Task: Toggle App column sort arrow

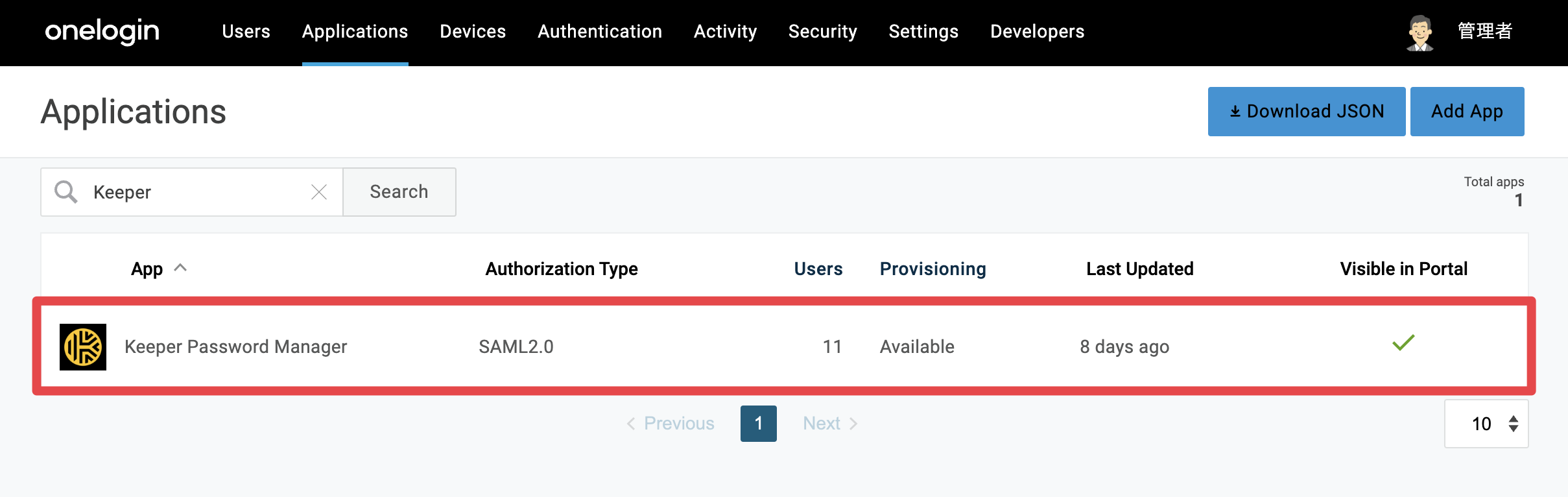Action: click(x=180, y=267)
